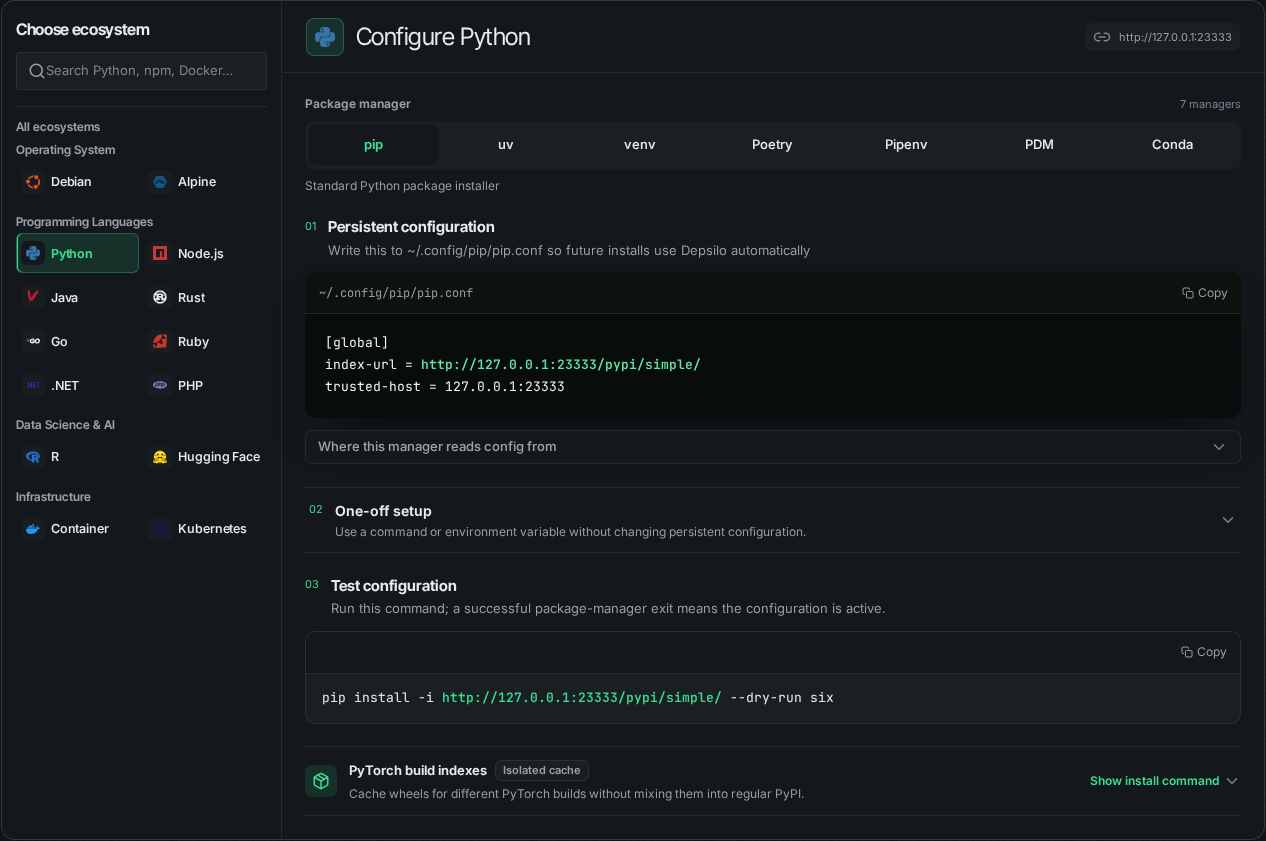Click the 'Infrastructure' group label
Screen dimensions: 1266x841
pos(53,497)
